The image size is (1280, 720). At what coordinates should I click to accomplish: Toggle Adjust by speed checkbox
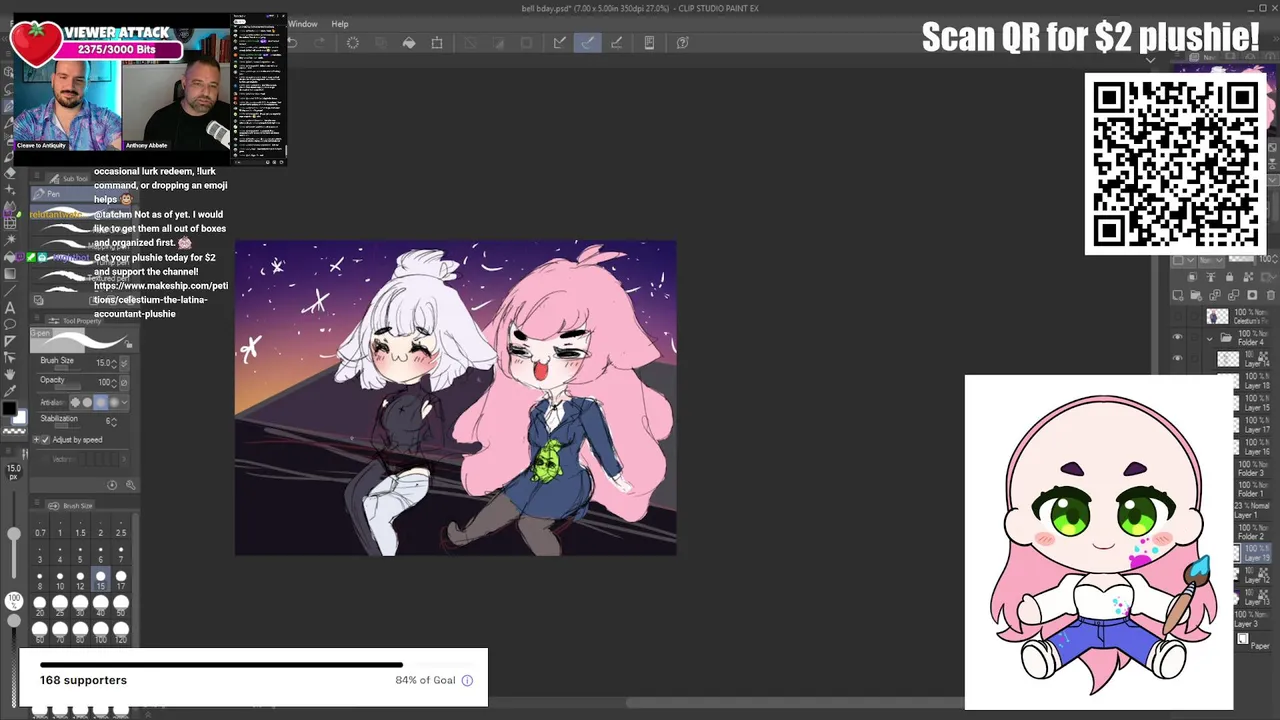(46, 440)
